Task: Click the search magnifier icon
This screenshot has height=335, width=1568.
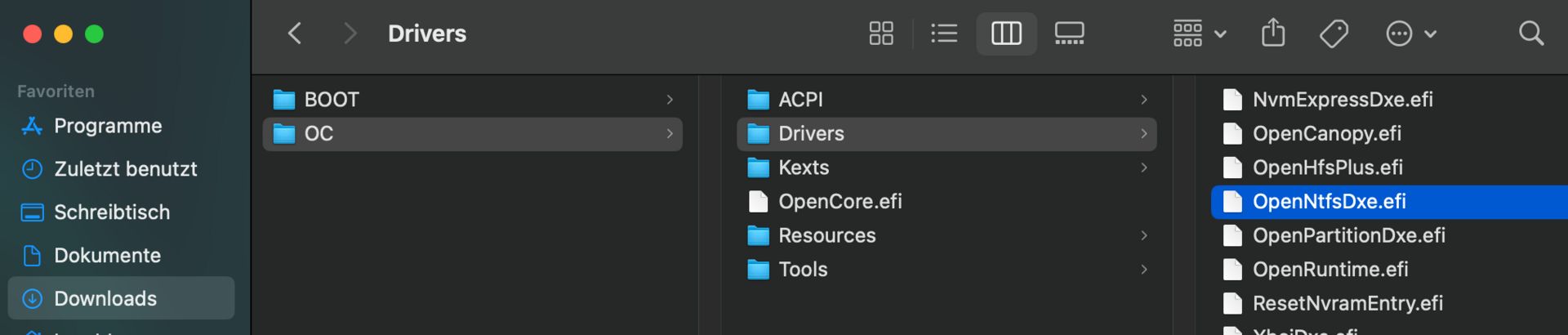Action: click(1531, 33)
